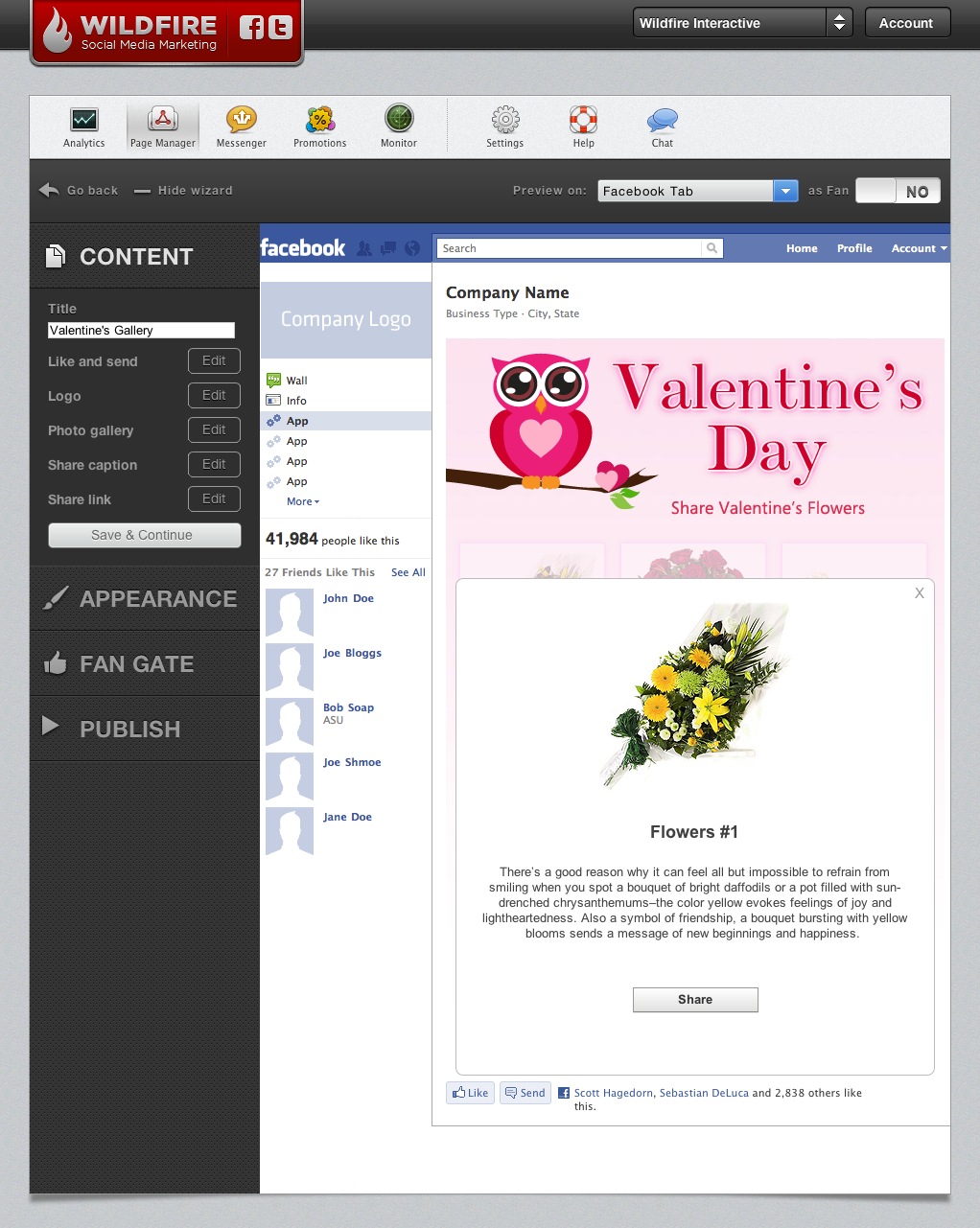The width and height of the screenshot is (980, 1228).
Task: Edit the Share link setting
Action: [x=214, y=499]
